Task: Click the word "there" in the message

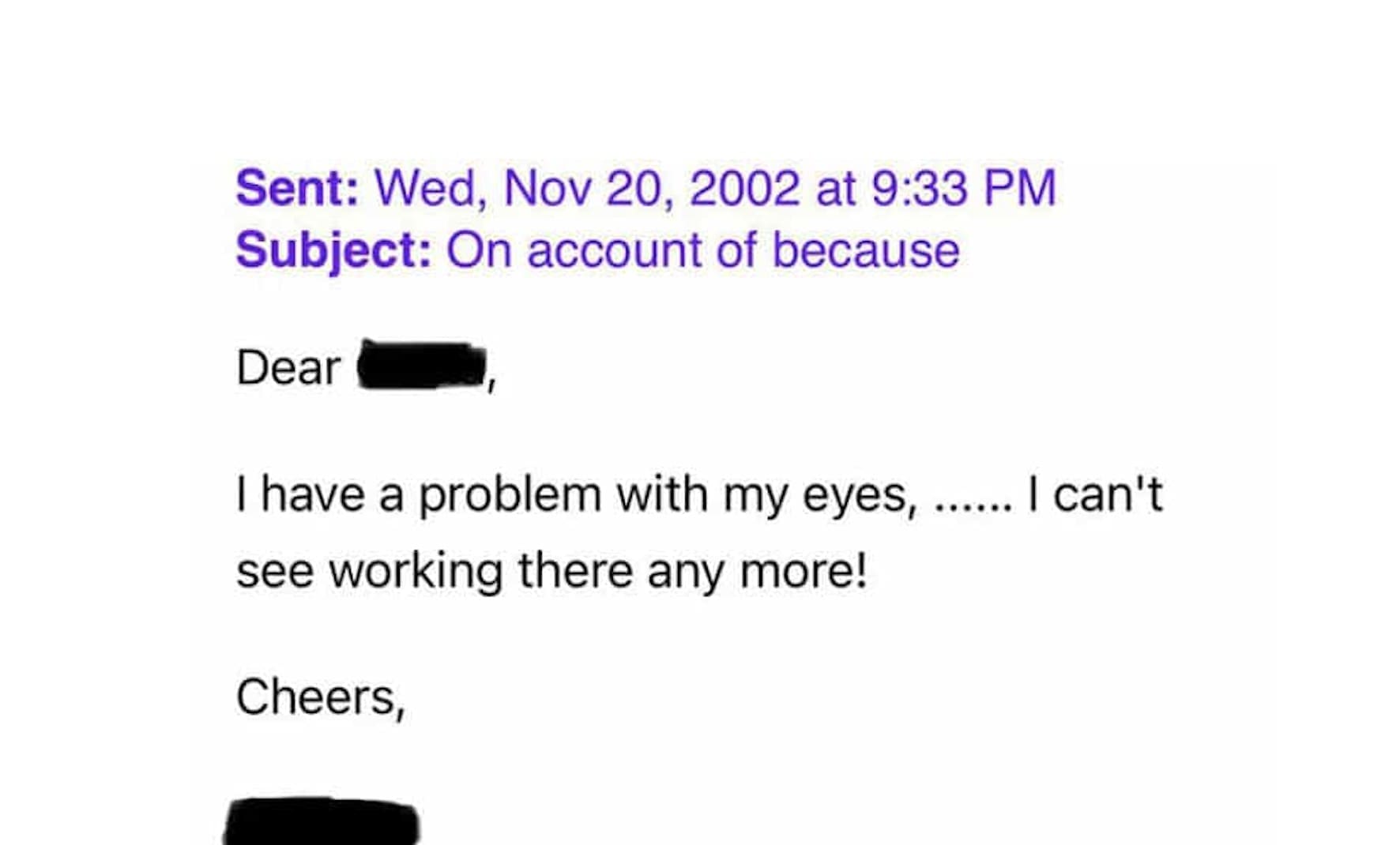Action: tap(575, 571)
